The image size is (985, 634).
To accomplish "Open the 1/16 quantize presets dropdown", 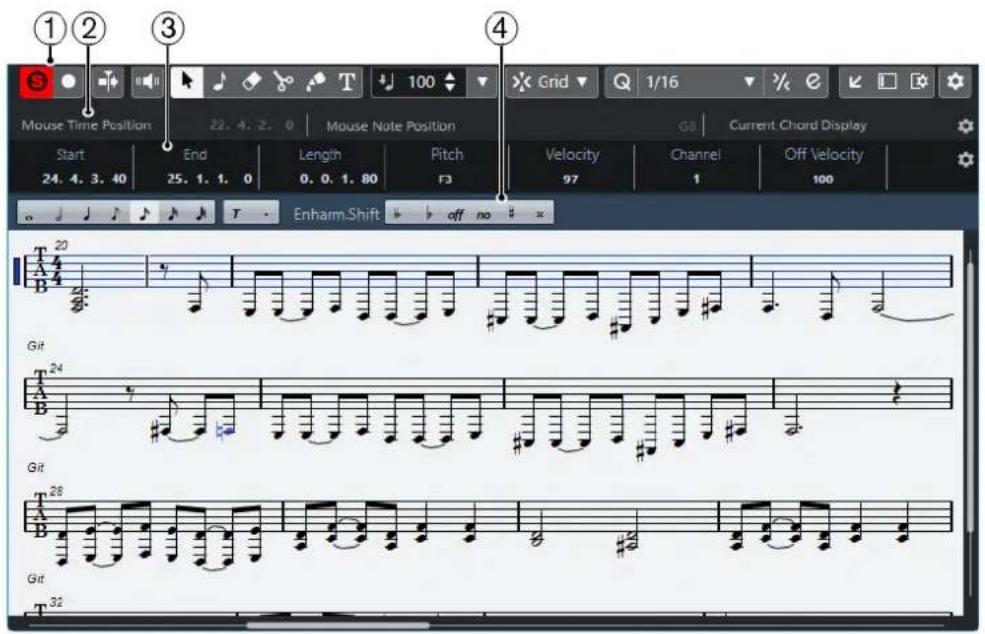I will pos(700,82).
